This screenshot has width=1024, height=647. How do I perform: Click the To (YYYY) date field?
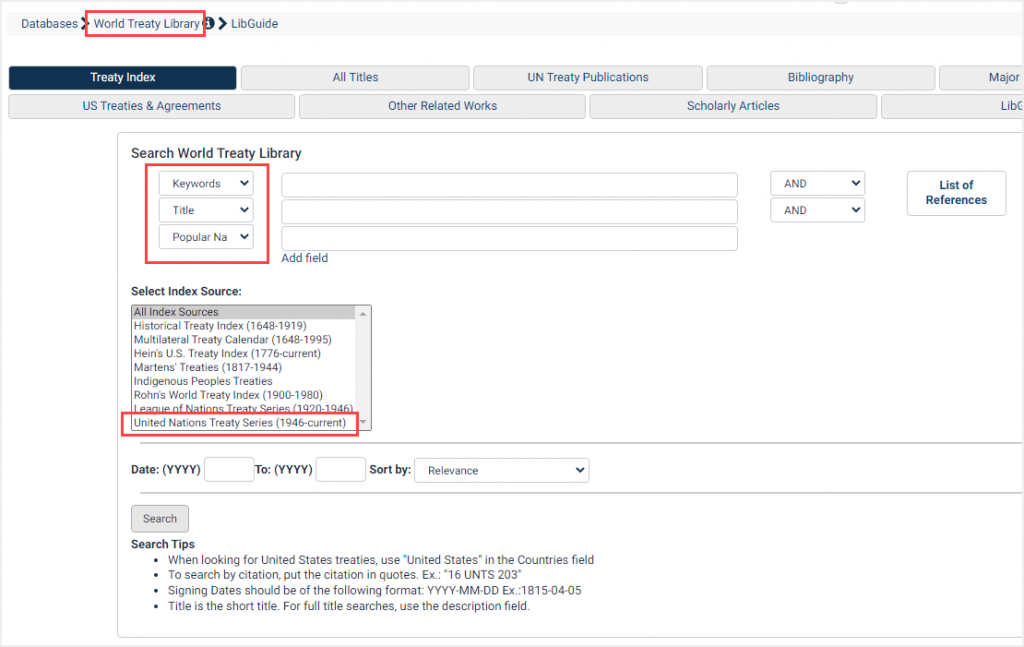click(x=340, y=469)
